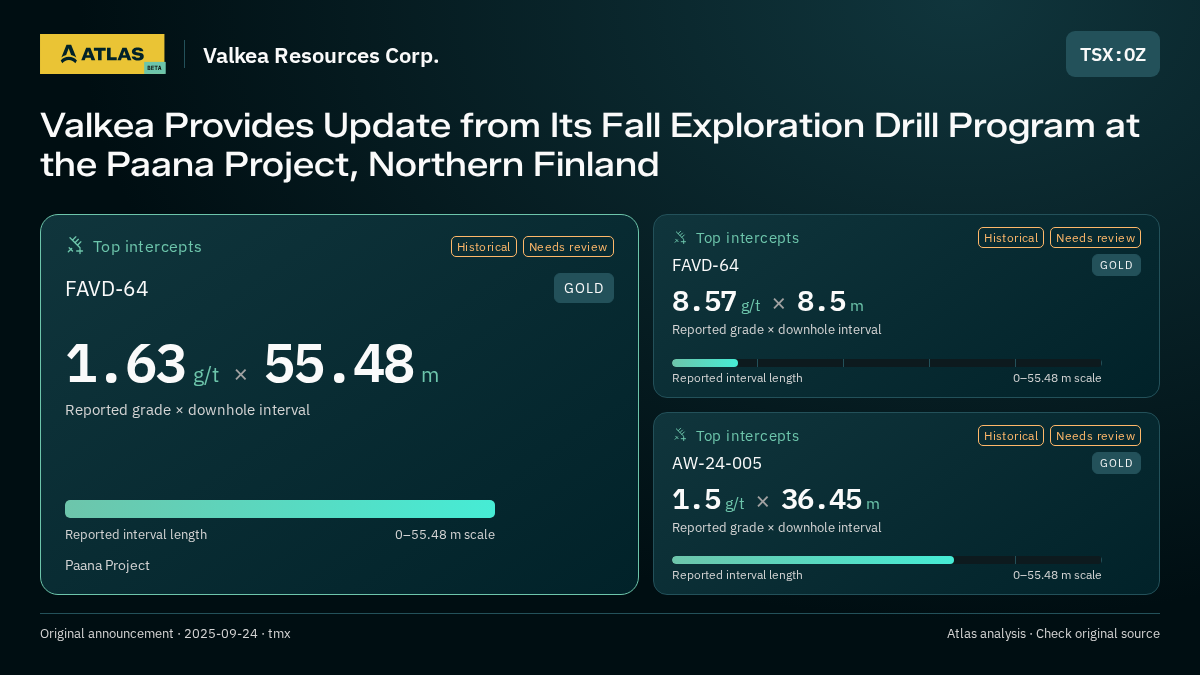Click the 36.45 m interval value
The height and width of the screenshot is (675, 1200).
[x=830, y=499]
